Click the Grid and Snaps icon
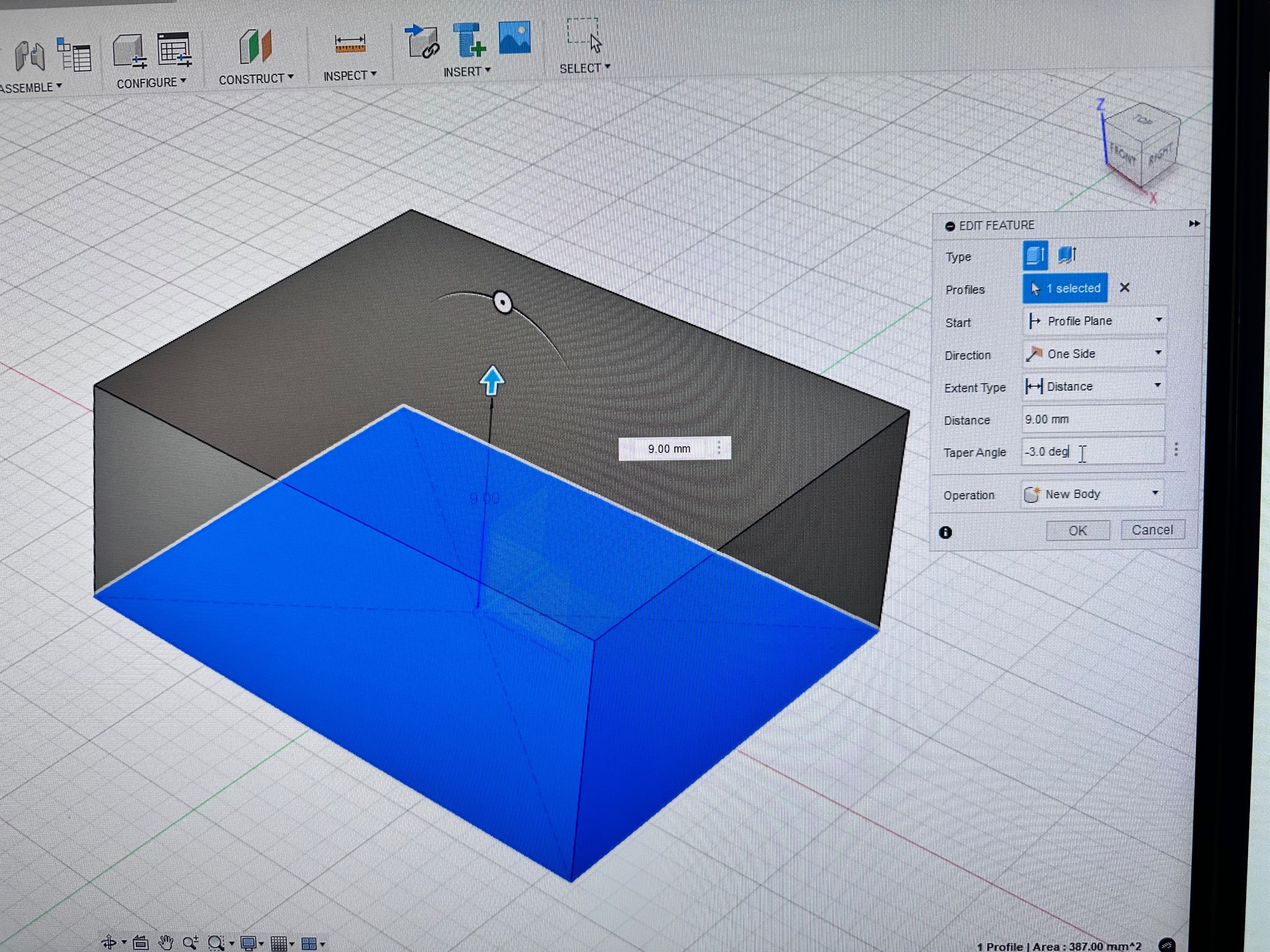The width and height of the screenshot is (1270, 952). click(x=278, y=943)
